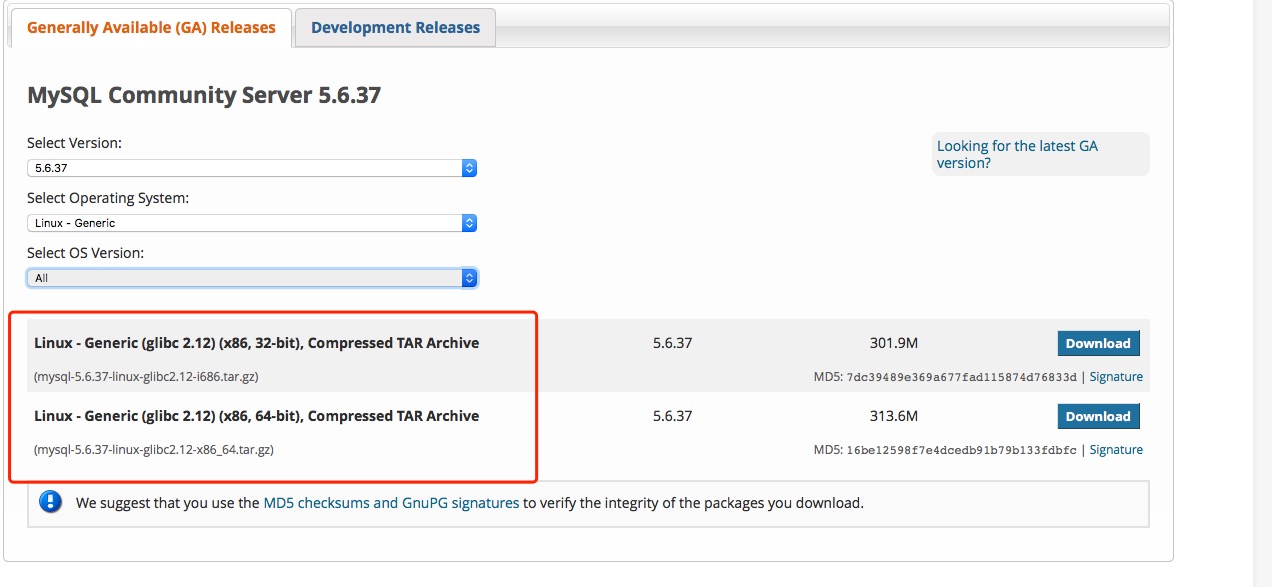Click the MD5 hash 16be12598f7e4dcedb91b79b133fdbfc

click(x=962, y=450)
